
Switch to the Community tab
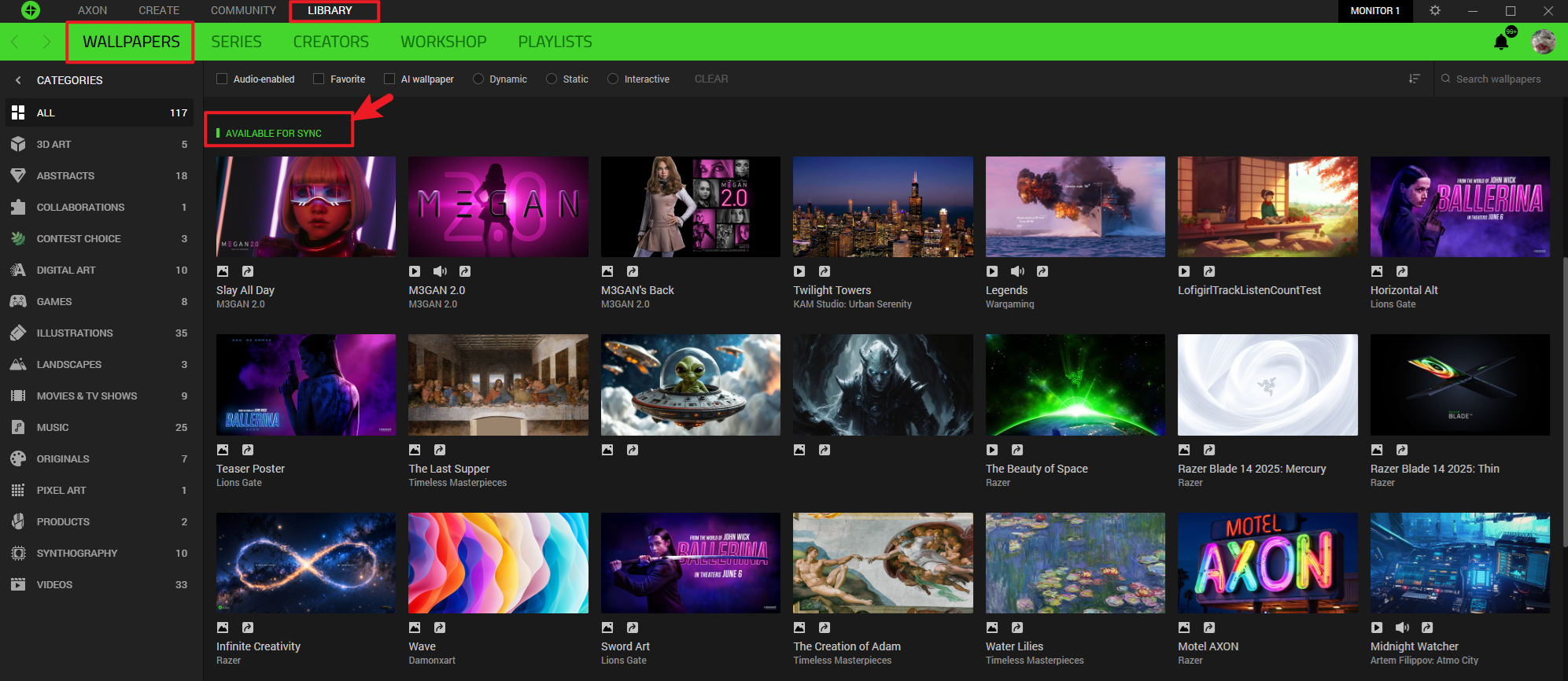click(243, 11)
